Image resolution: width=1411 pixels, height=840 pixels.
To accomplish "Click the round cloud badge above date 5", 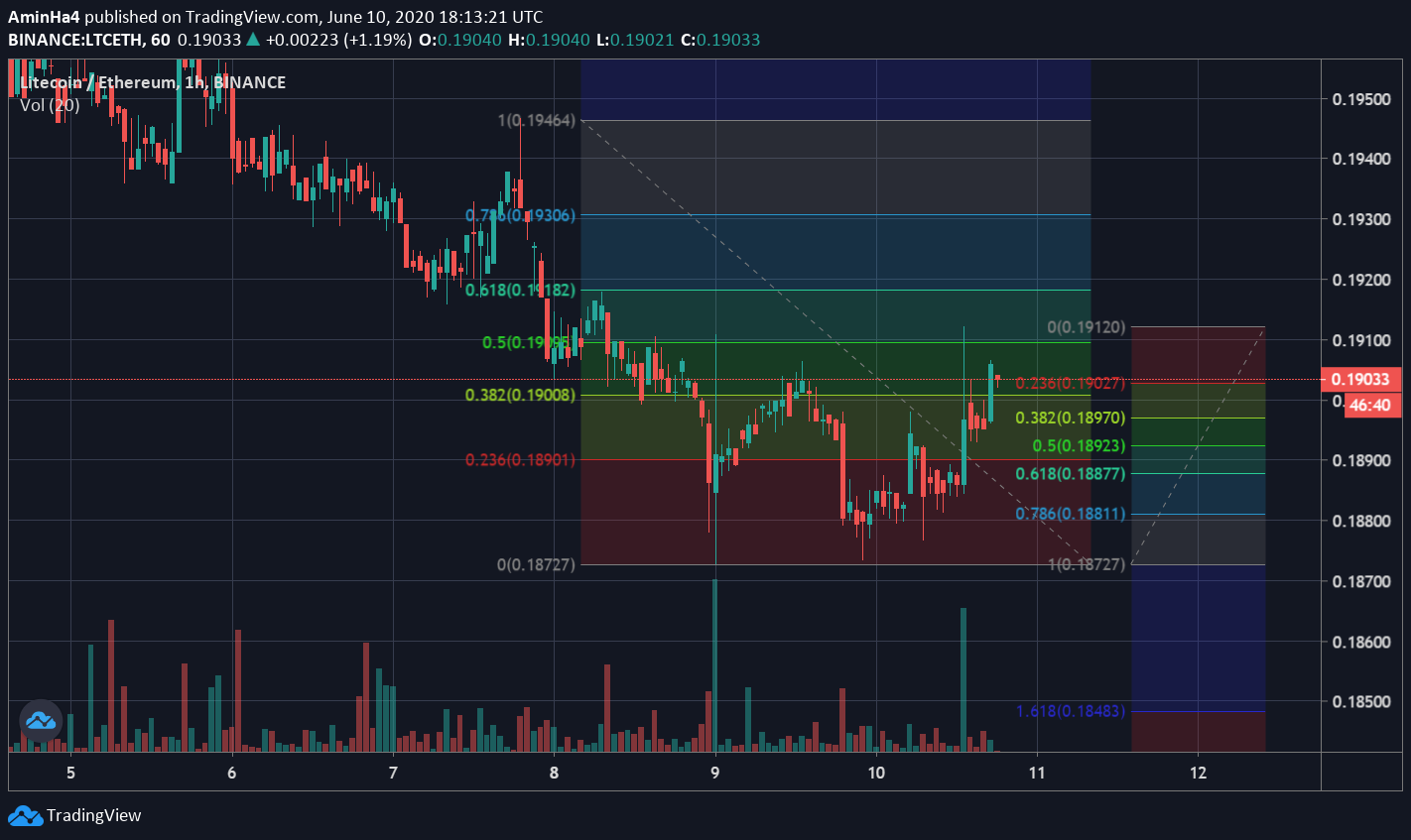I will pyautogui.click(x=41, y=721).
